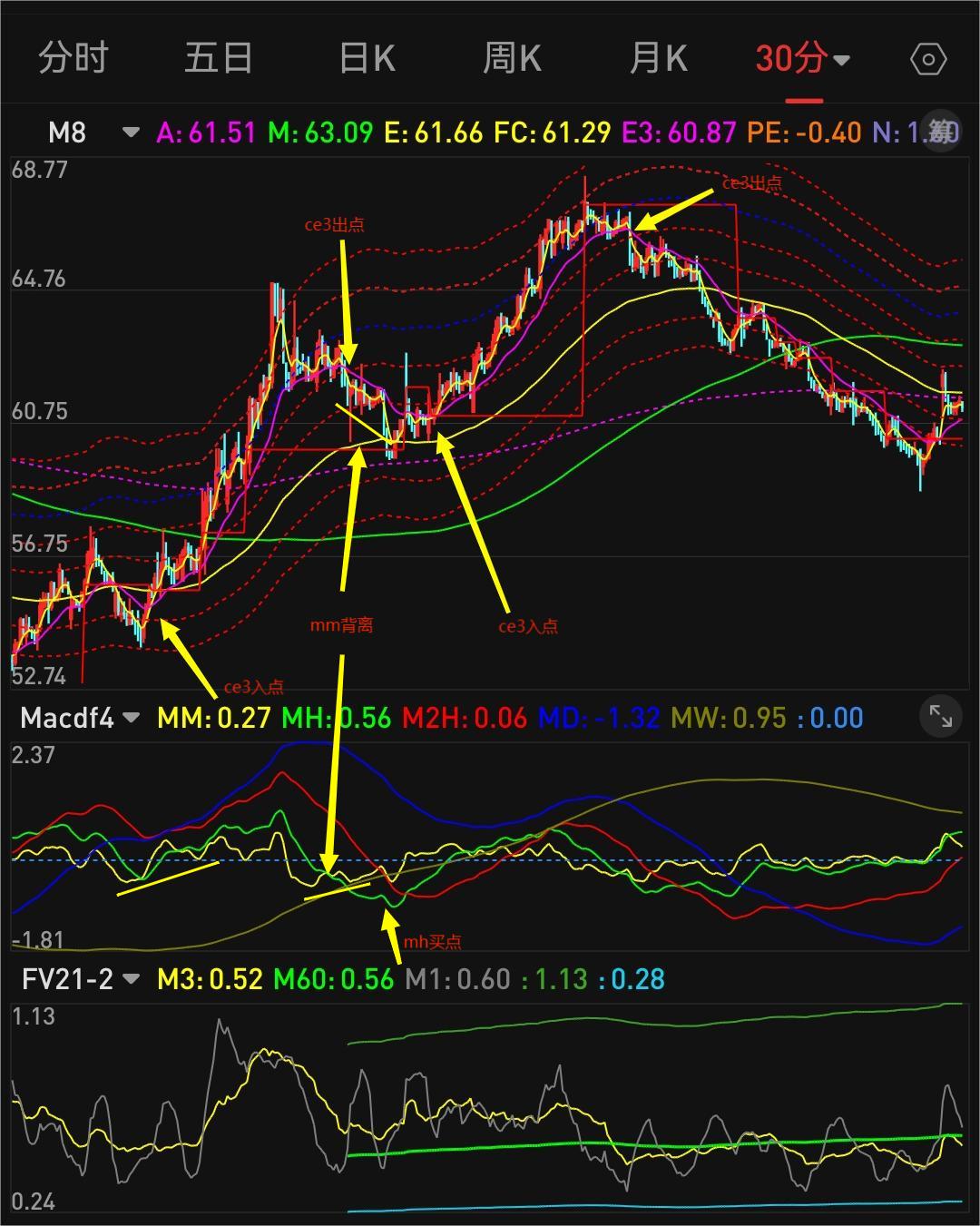Switch to the 分时 tab
The height and width of the screenshot is (1226, 980).
(x=73, y=59)
